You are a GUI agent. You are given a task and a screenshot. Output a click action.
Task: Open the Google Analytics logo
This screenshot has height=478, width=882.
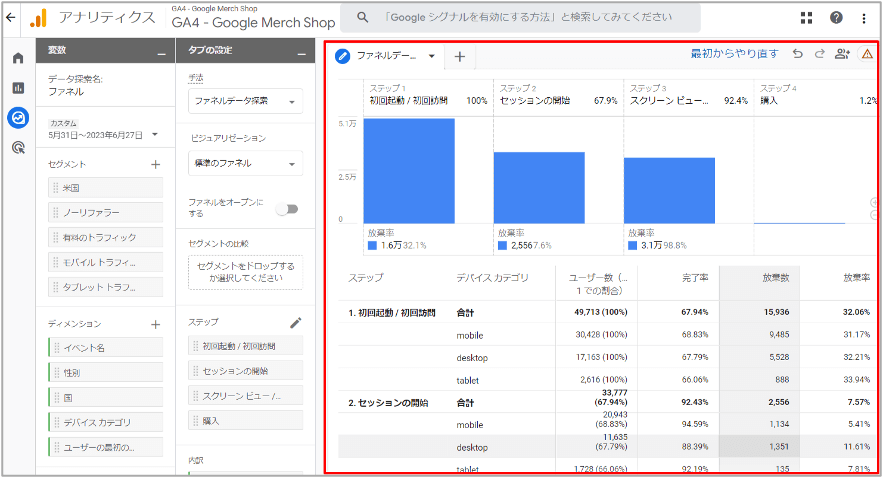coord(38,18)
